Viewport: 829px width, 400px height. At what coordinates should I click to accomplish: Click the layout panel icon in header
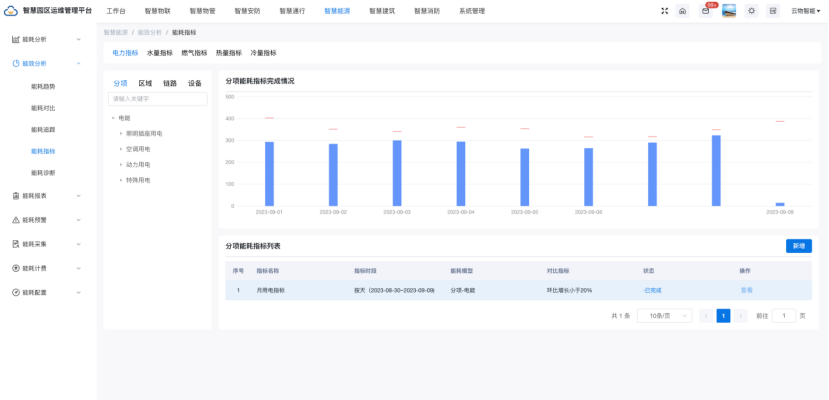(x=772, y=11)
